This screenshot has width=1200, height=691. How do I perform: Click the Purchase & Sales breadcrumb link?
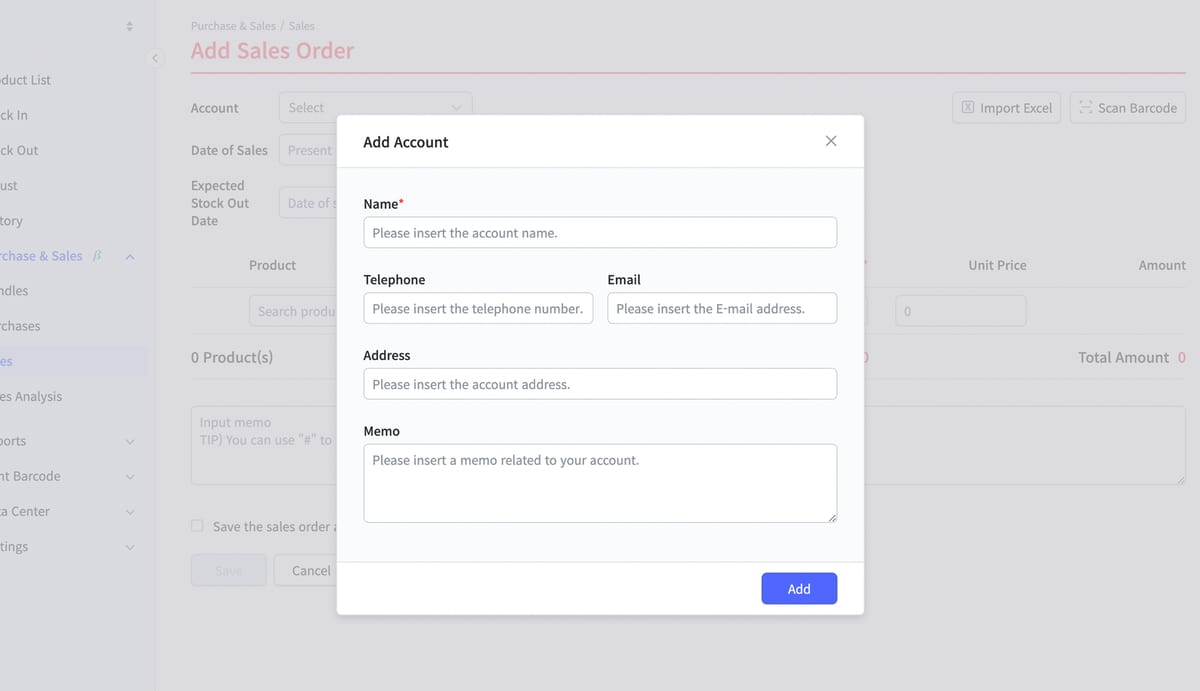coord(233,25)
